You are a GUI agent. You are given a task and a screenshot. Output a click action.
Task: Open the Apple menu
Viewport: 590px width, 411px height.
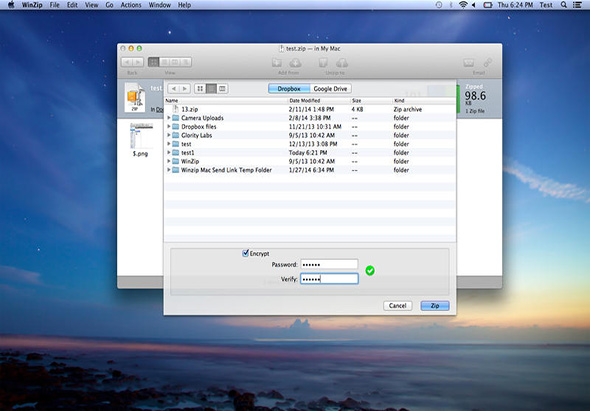tap(11, 5)
